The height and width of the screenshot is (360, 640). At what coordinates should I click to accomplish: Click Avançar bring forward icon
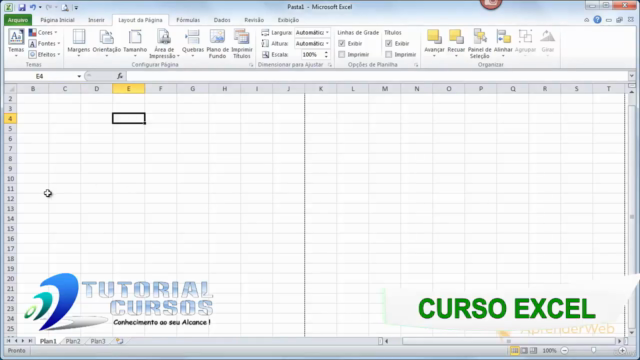tap(434, 37)
